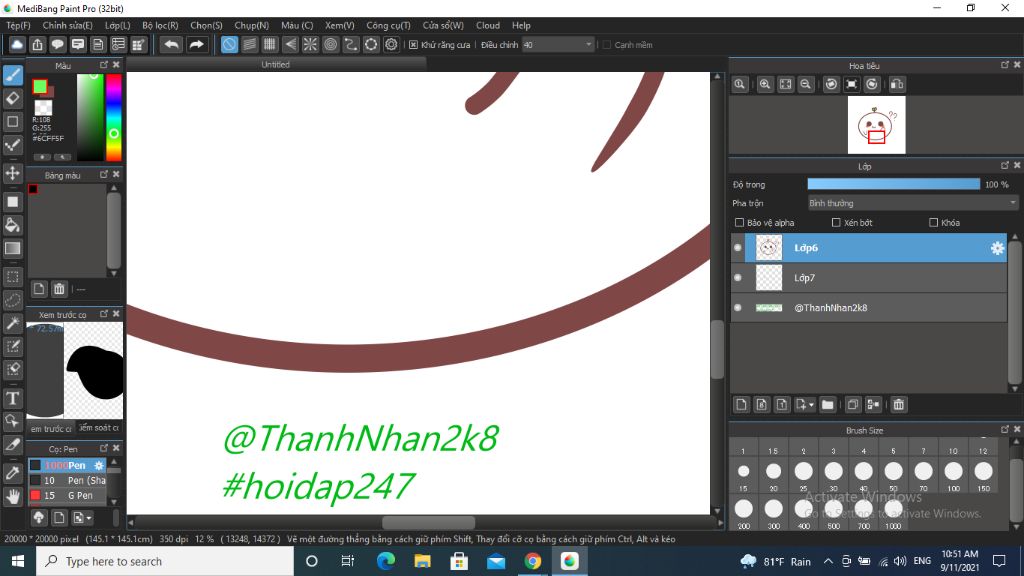Open the Chỉnh sửa(E) menu

67,25
